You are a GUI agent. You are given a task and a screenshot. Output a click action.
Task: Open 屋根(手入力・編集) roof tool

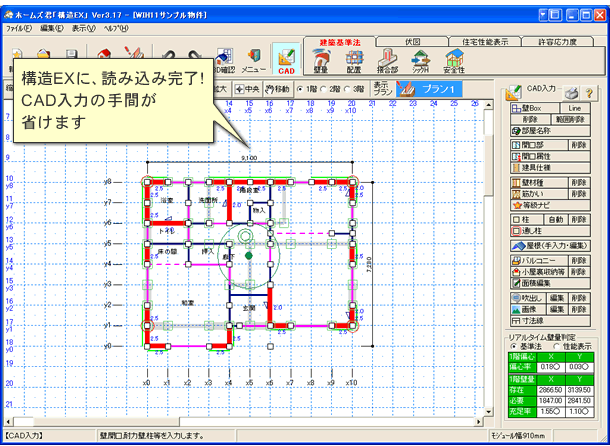pos(550,246)
